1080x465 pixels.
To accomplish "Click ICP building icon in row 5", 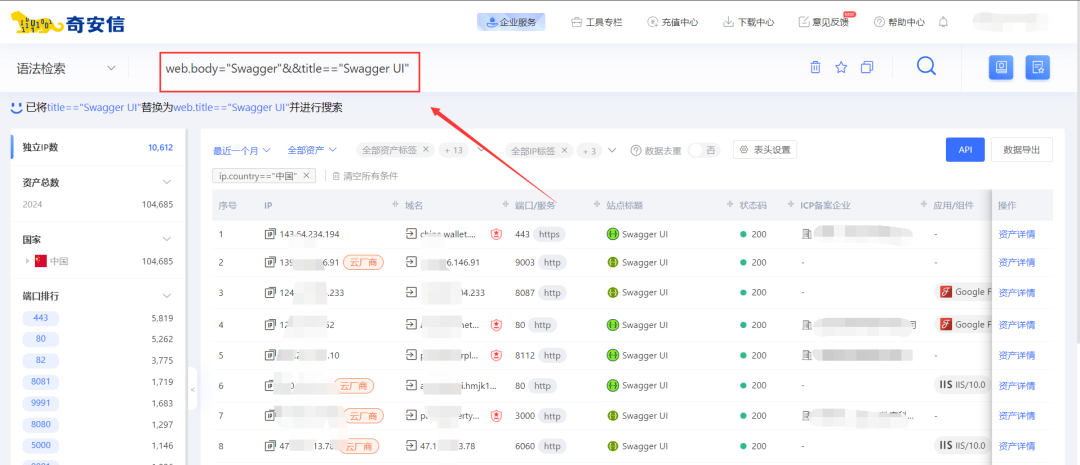I will pos(807,355).
